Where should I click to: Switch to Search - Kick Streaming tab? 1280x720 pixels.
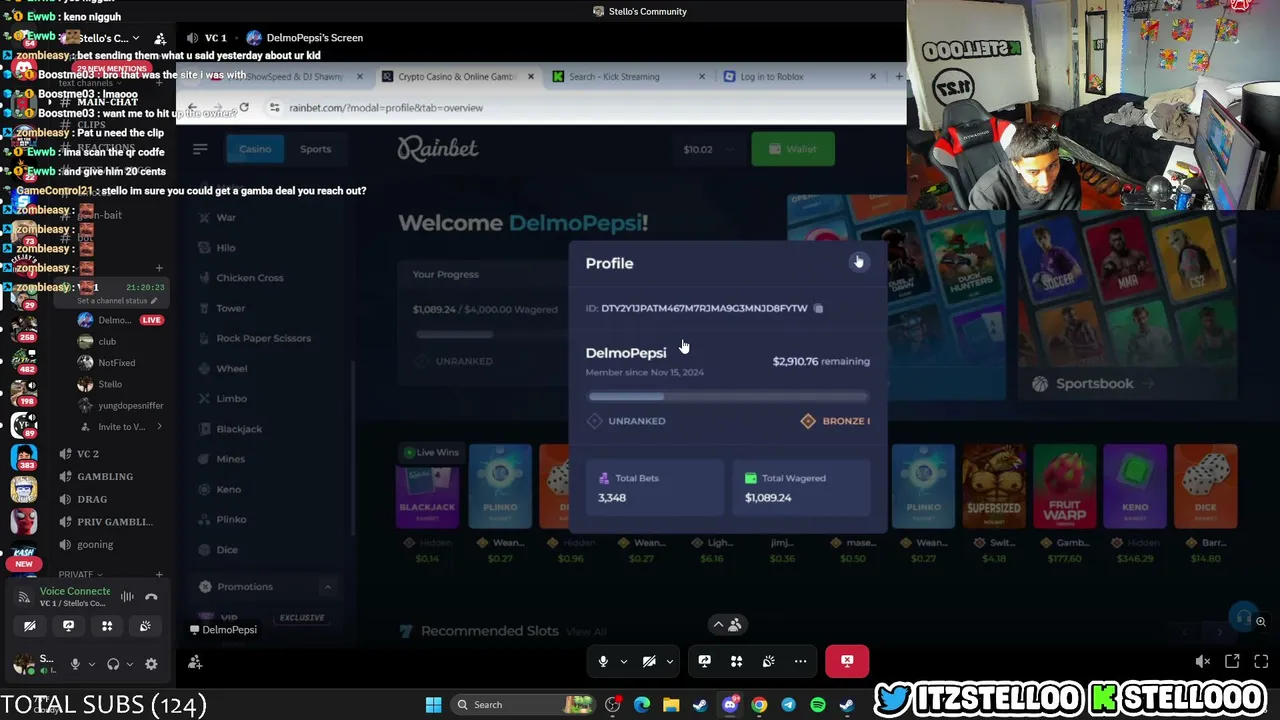click(630, 77)
